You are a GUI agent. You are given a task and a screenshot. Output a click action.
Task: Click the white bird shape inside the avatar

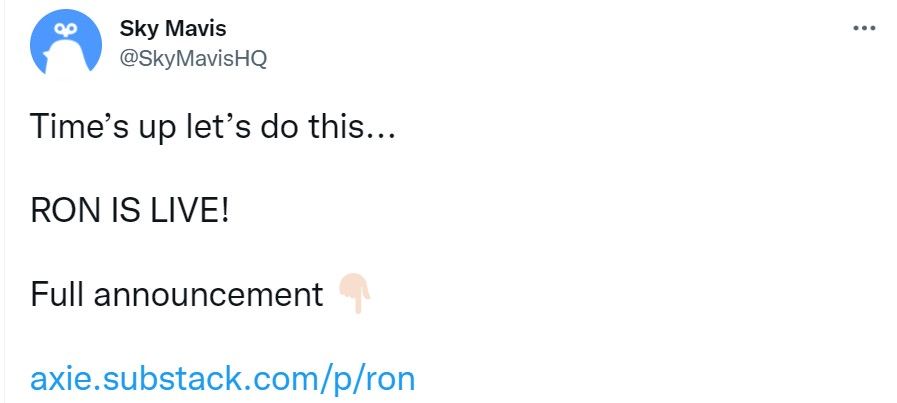point(65,56)
